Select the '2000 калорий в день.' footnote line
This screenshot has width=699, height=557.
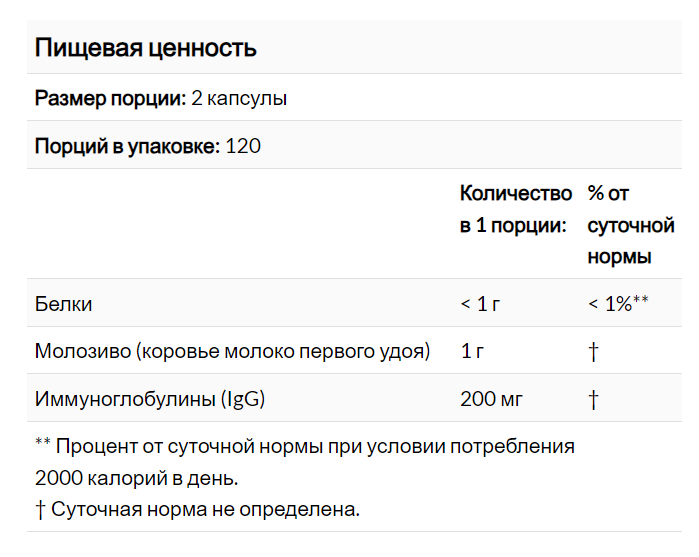[x=136, y=478]
